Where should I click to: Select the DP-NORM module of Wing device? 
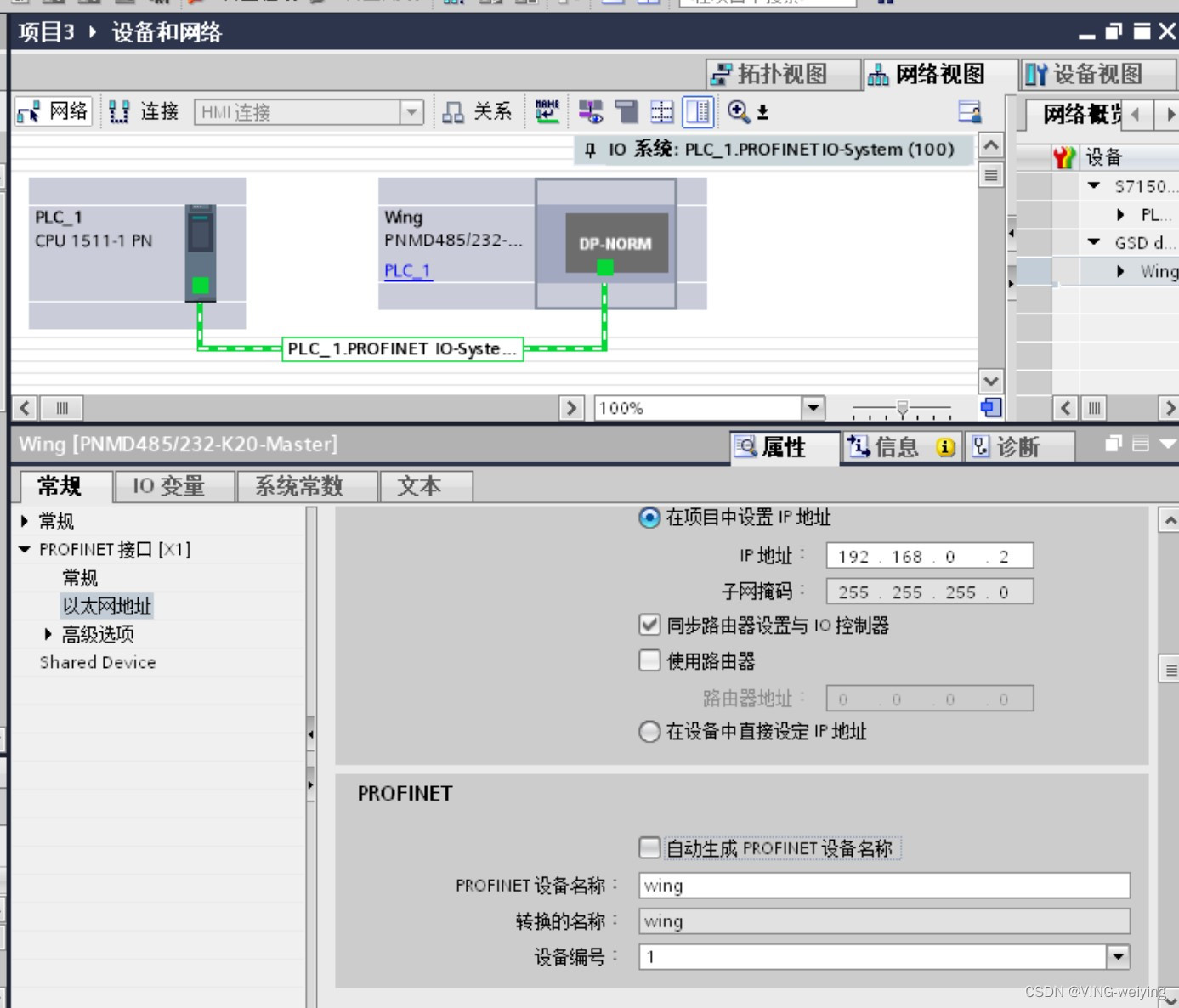click(x=616, y=243)
